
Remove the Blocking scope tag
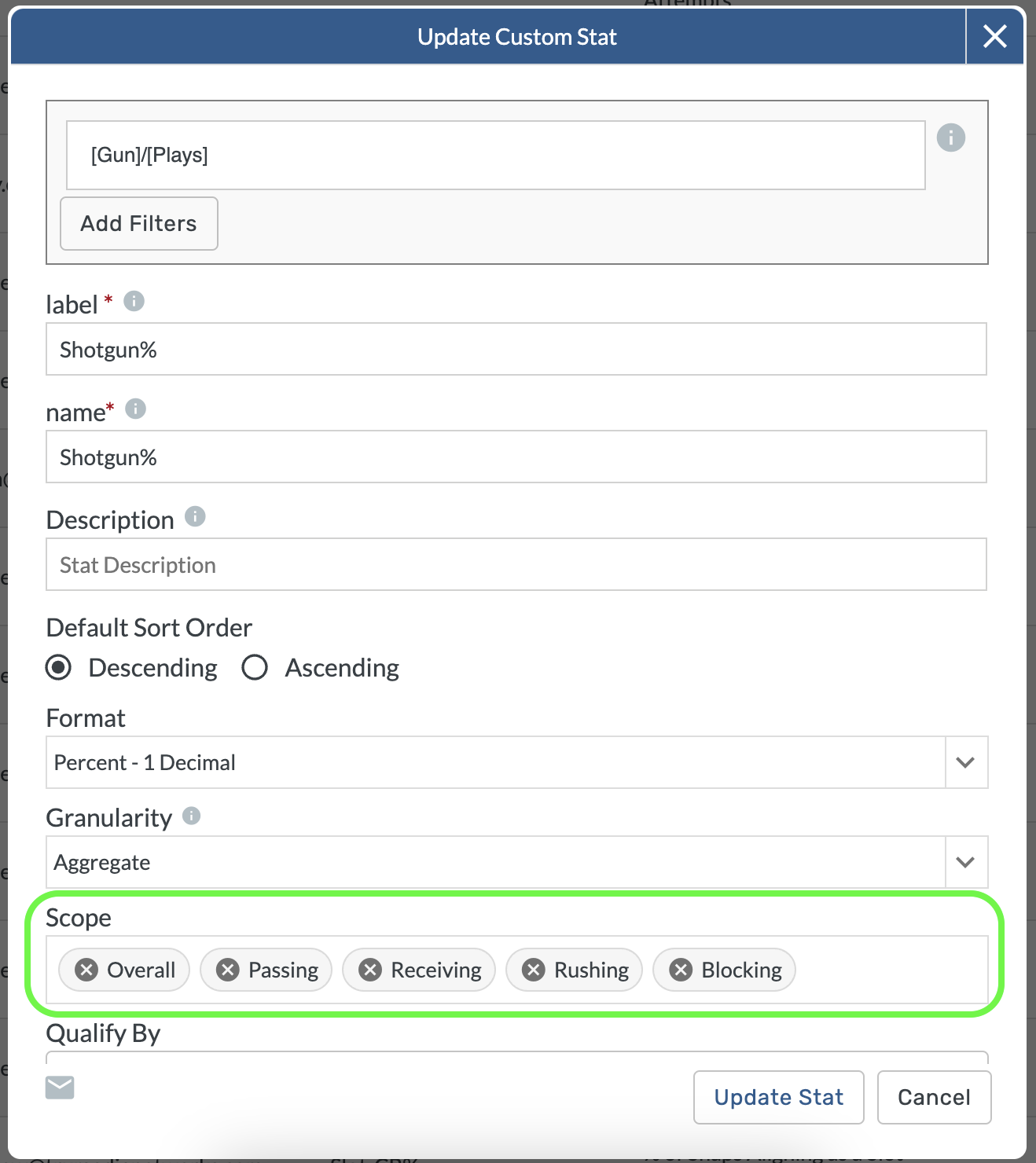coord(681,970)
